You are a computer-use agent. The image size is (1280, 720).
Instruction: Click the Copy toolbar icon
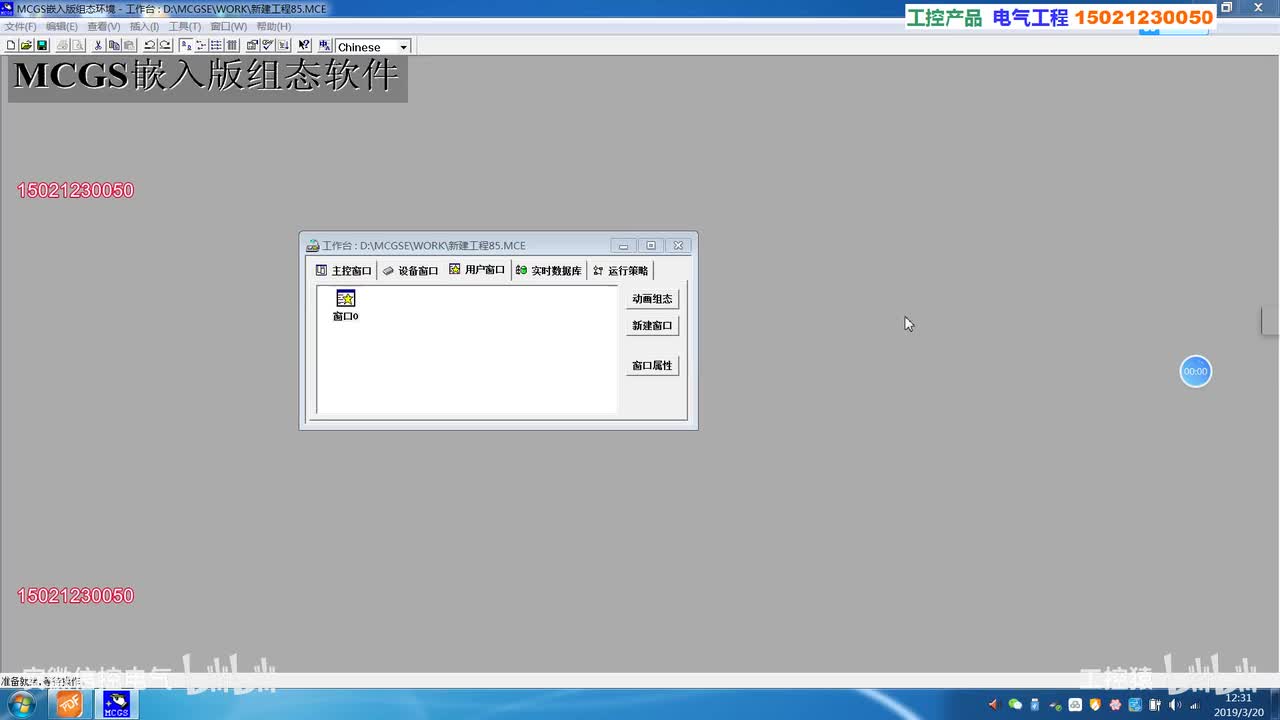point(114,46)
